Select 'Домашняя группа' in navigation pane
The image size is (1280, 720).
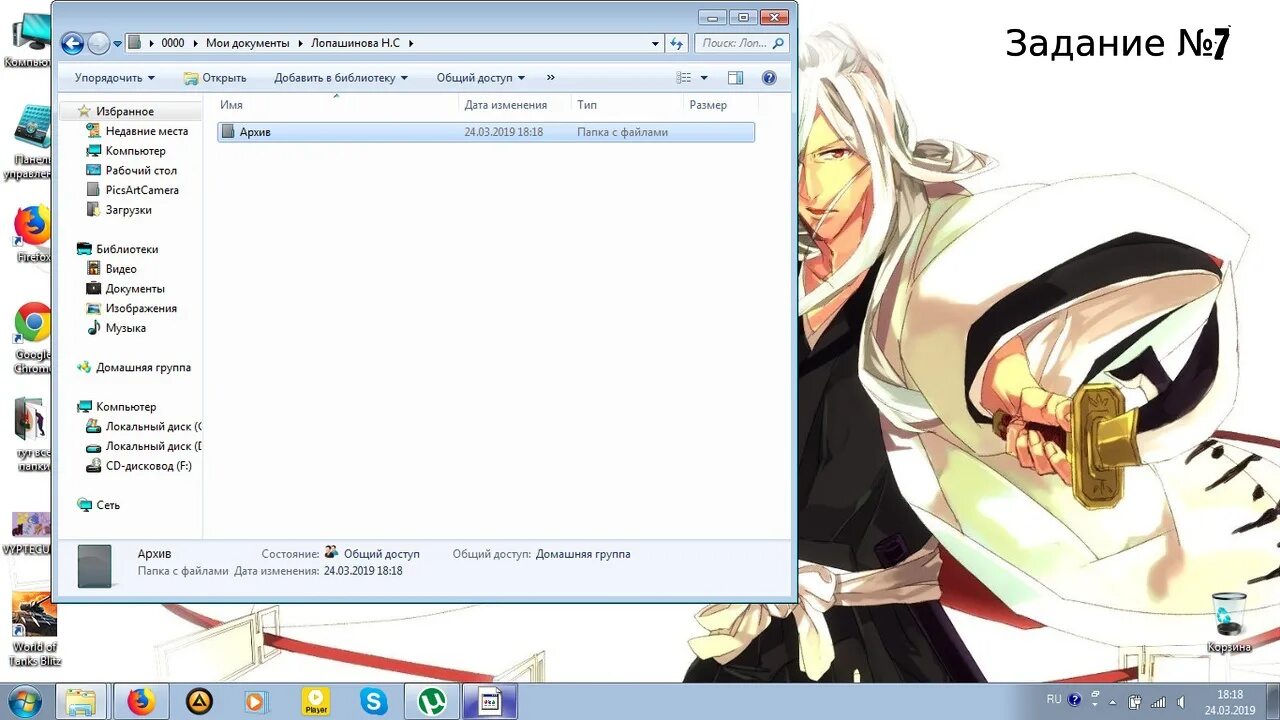[143, 367]
